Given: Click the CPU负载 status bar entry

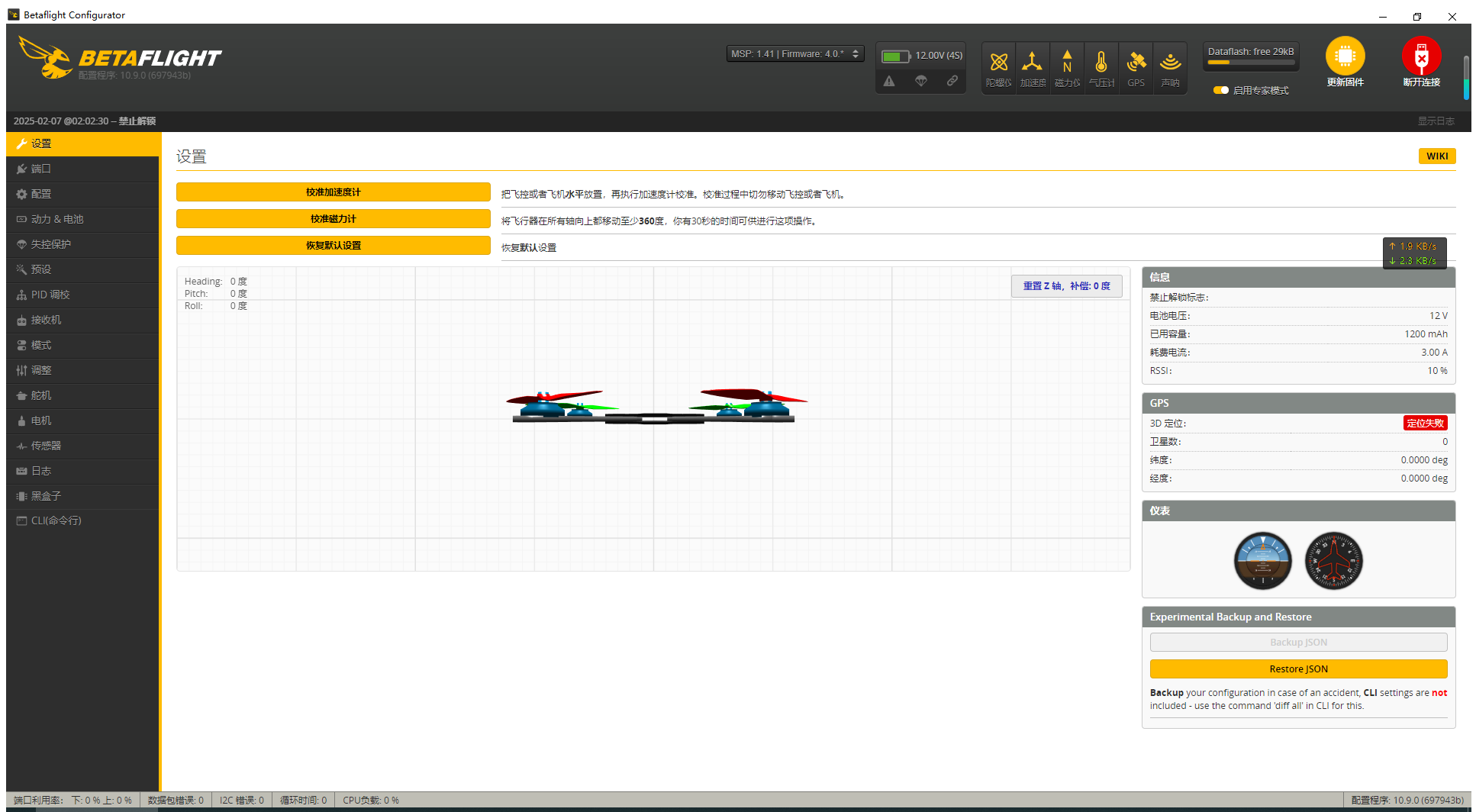Looking at the screenshot, I should point(371,801).
